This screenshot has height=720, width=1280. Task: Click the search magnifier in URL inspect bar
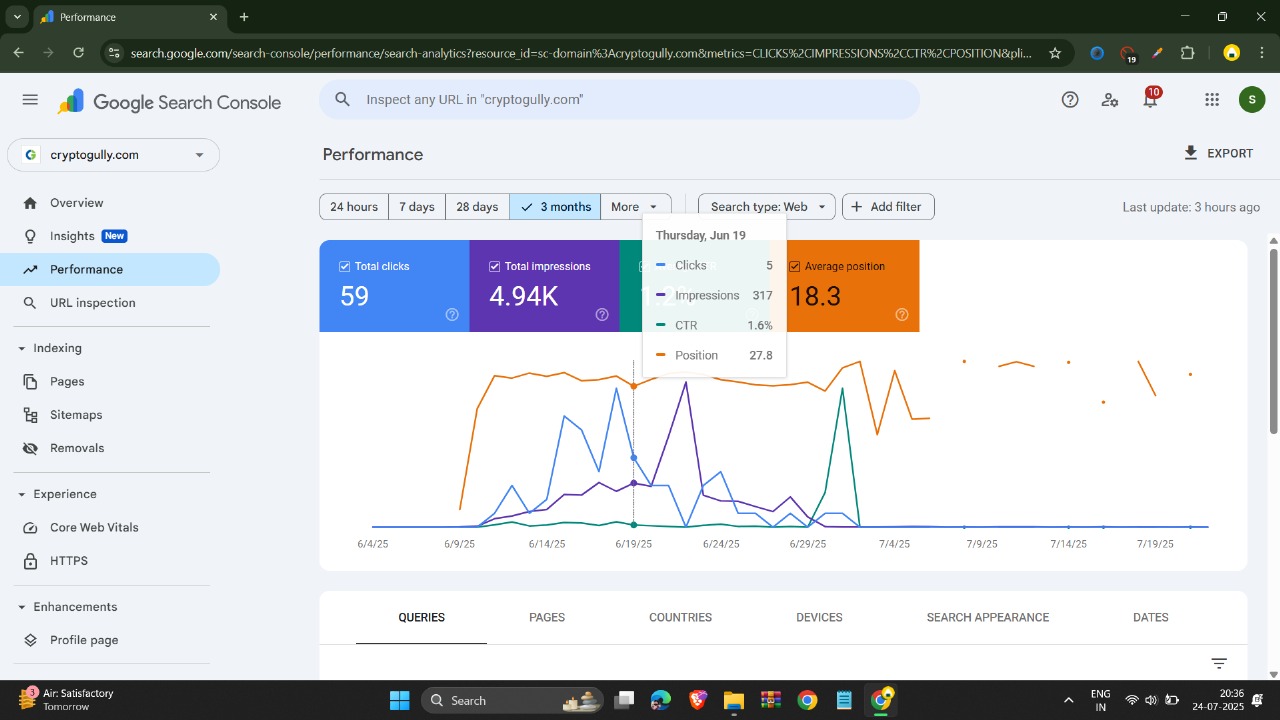coord(342,99)
